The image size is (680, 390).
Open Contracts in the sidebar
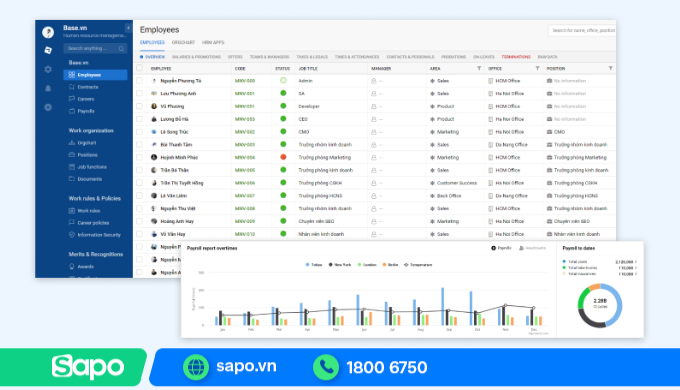(84, 87)
